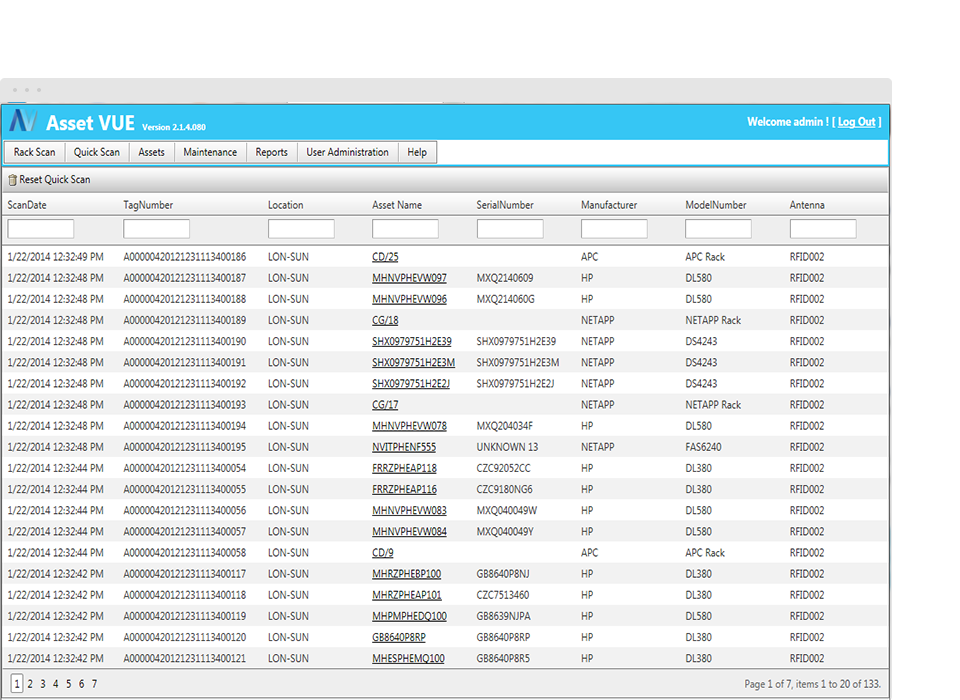The image size is (960, 700).
Task: Switch to the Reports tab
Action: 271,152
